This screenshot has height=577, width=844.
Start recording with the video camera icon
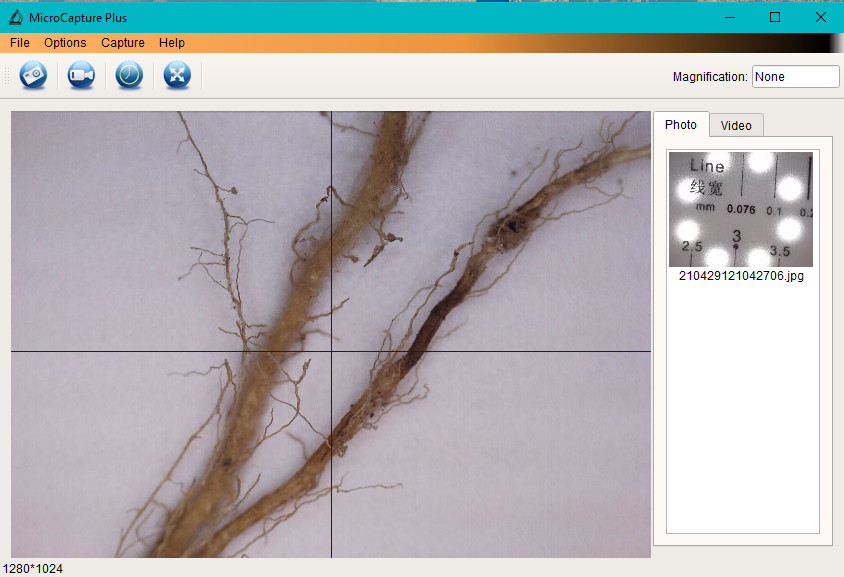(81, 76)
